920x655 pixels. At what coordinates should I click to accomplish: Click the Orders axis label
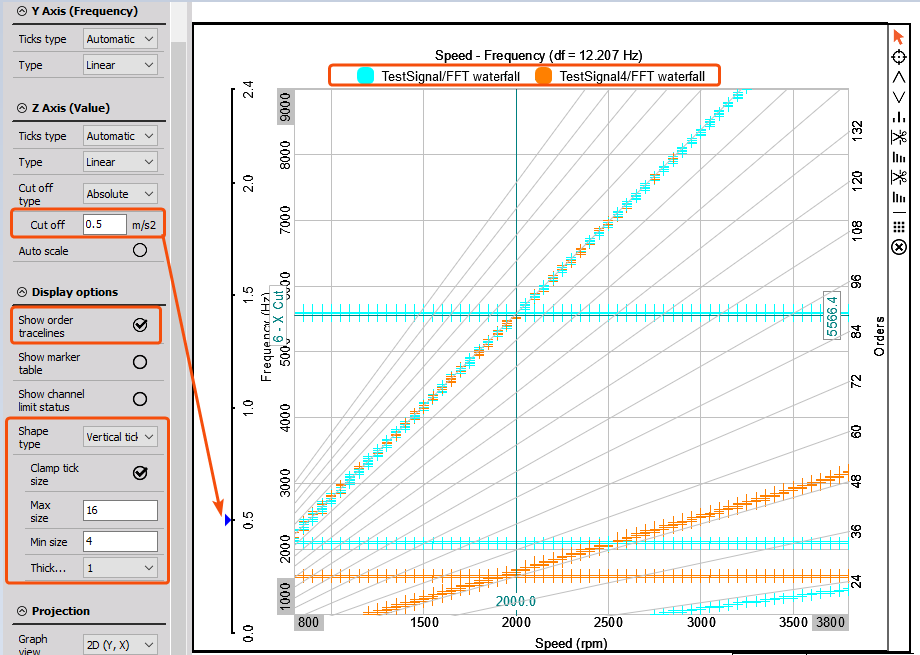[879, 336]
